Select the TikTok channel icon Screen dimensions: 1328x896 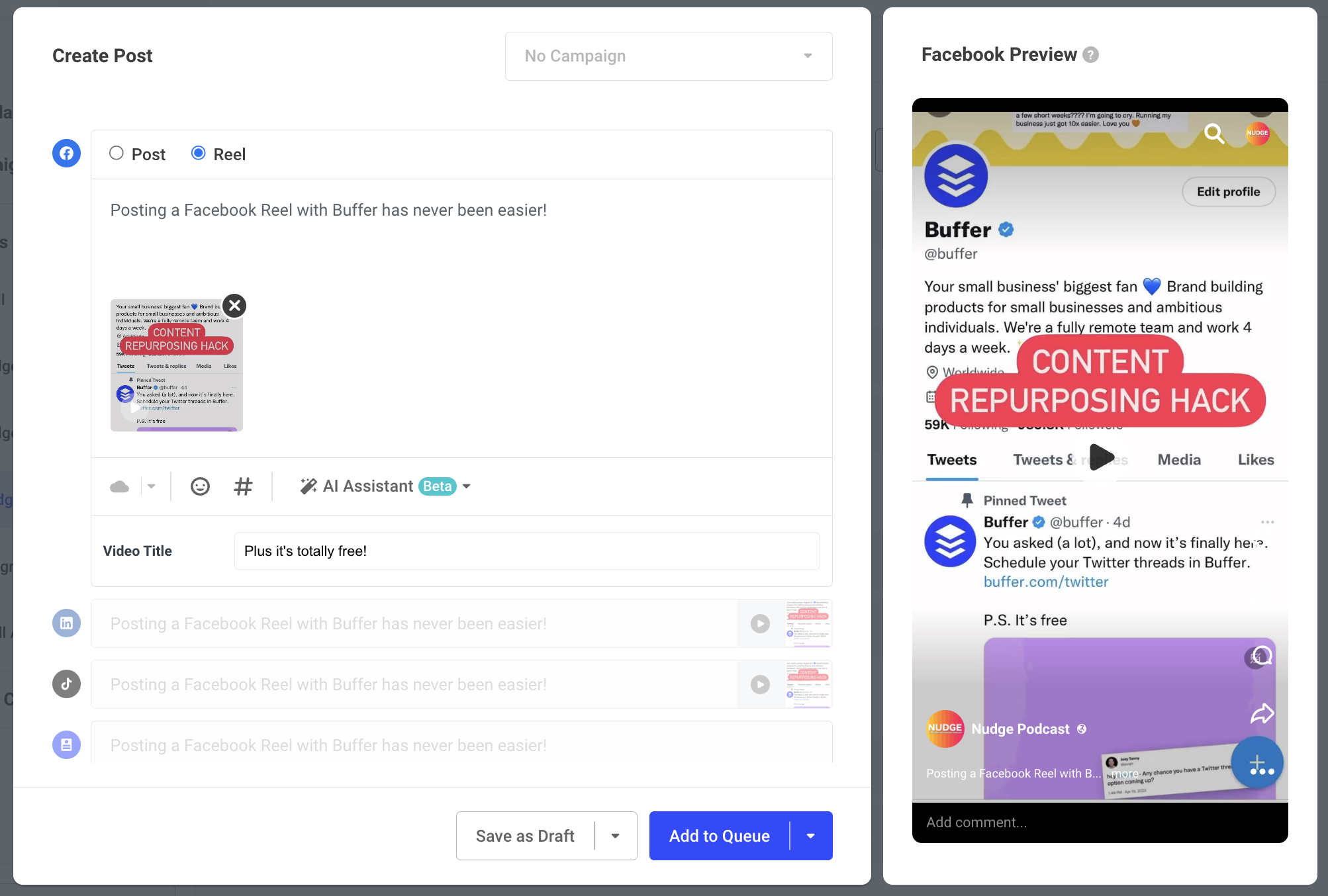[66, 684]
